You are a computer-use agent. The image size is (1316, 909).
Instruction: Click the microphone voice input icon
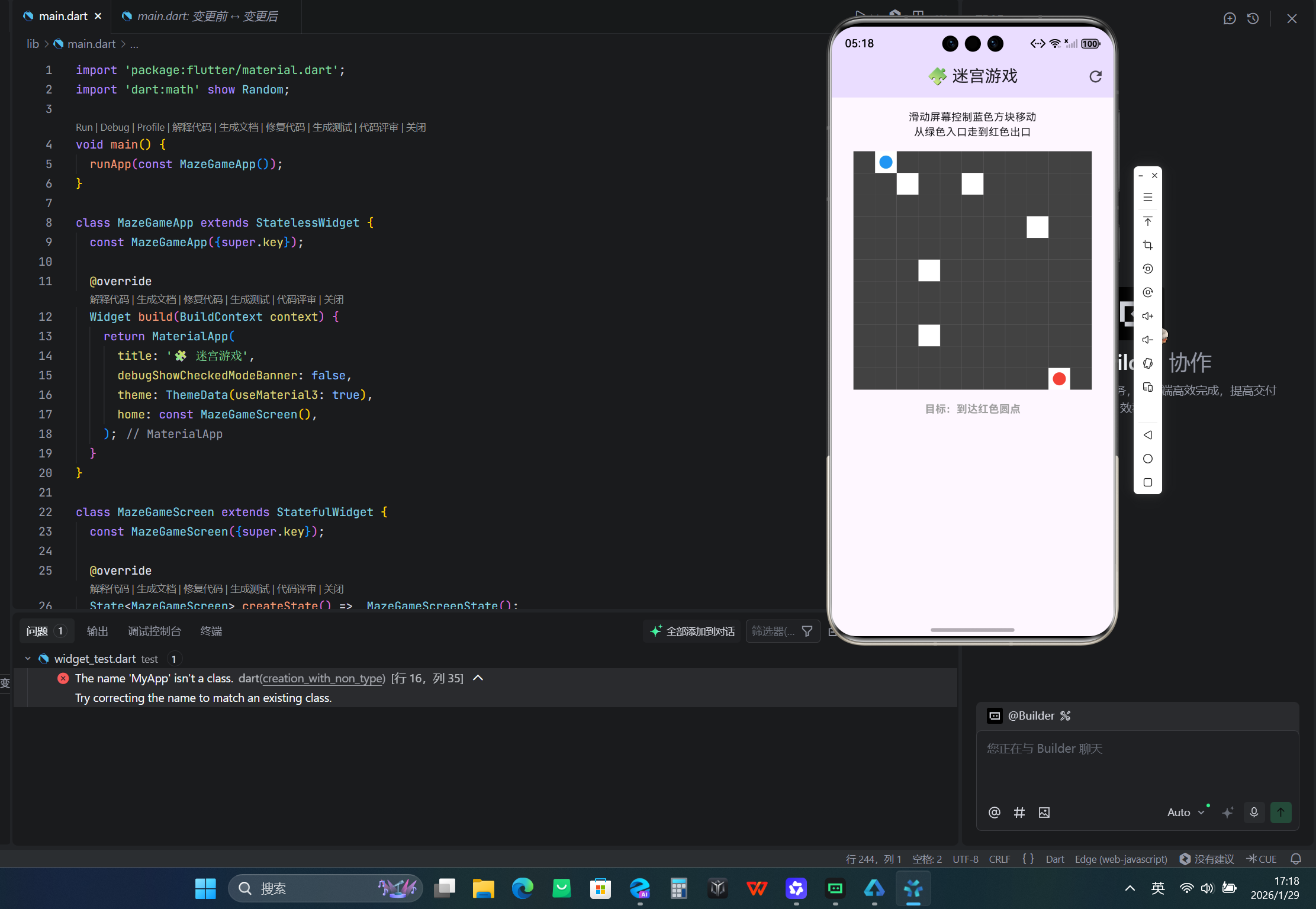point(1253,813)
